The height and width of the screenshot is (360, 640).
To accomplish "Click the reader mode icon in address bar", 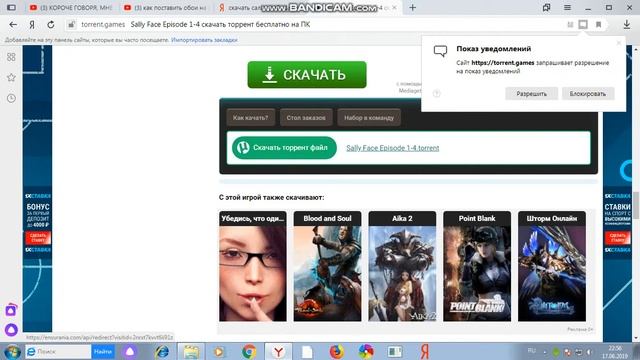I will tap(570, 24).
